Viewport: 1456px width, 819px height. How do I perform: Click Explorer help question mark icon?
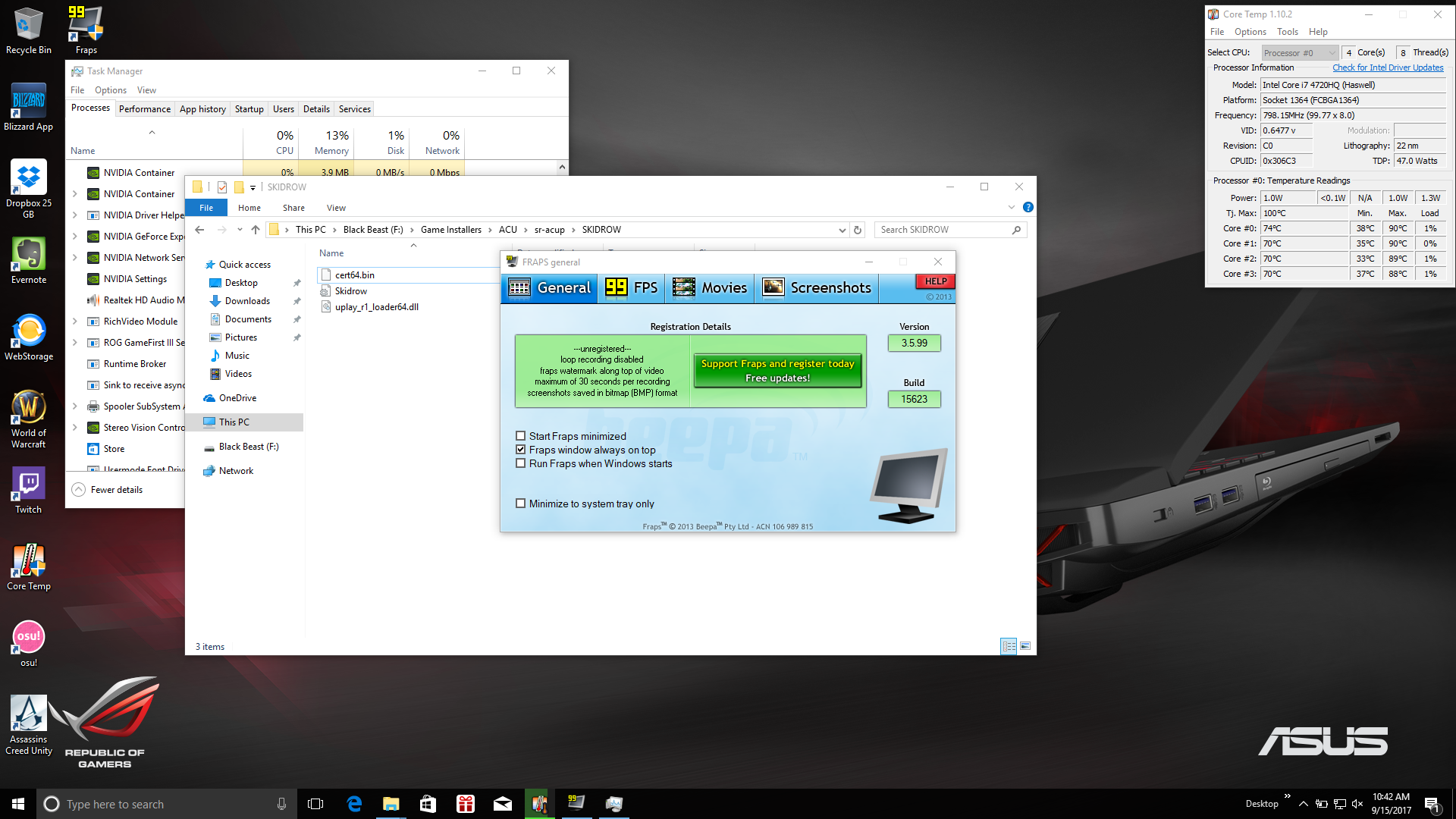[x=1028, y=207]
